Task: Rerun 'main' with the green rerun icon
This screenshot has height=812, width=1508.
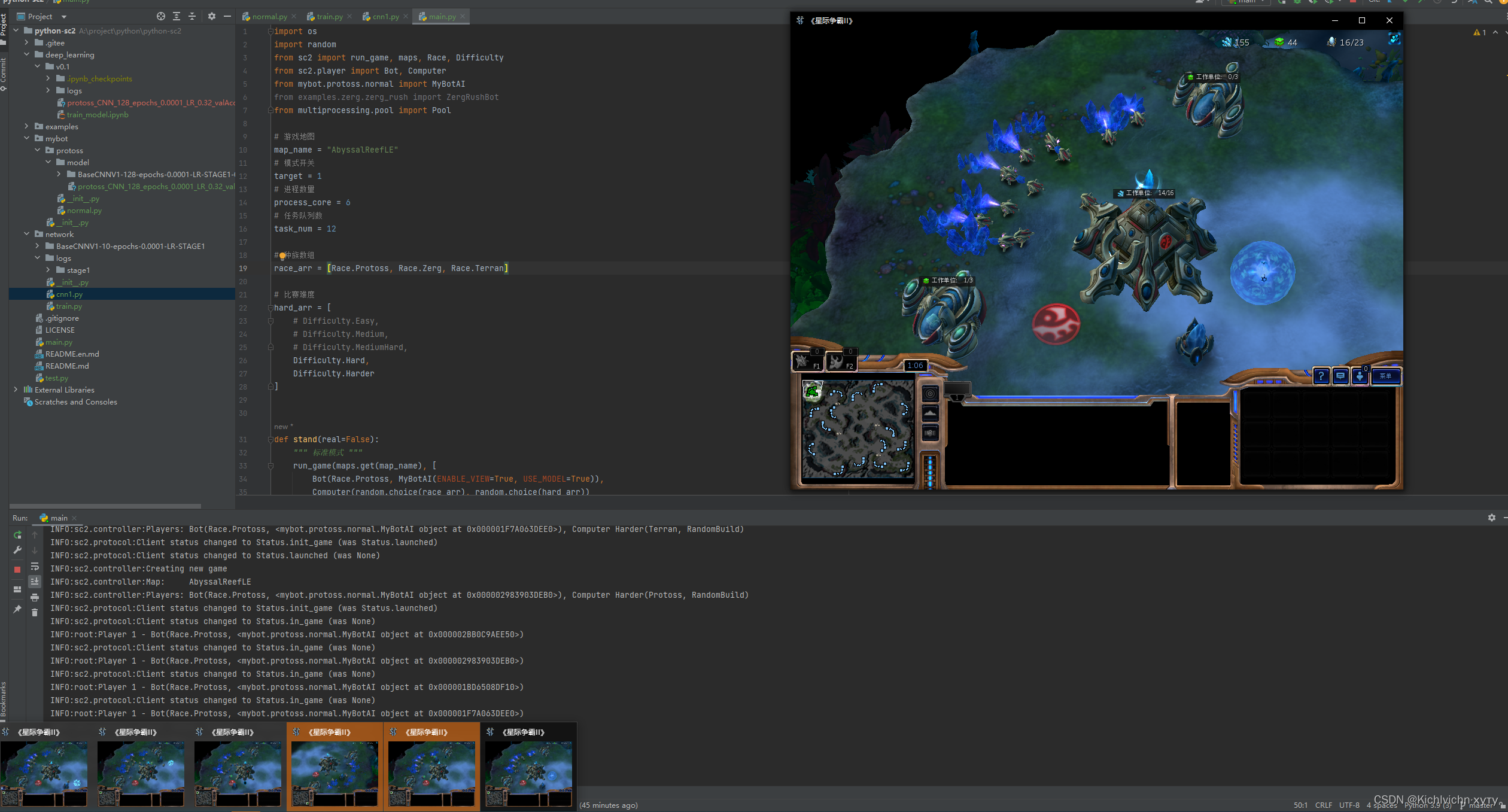Action: tap(17, 535)
